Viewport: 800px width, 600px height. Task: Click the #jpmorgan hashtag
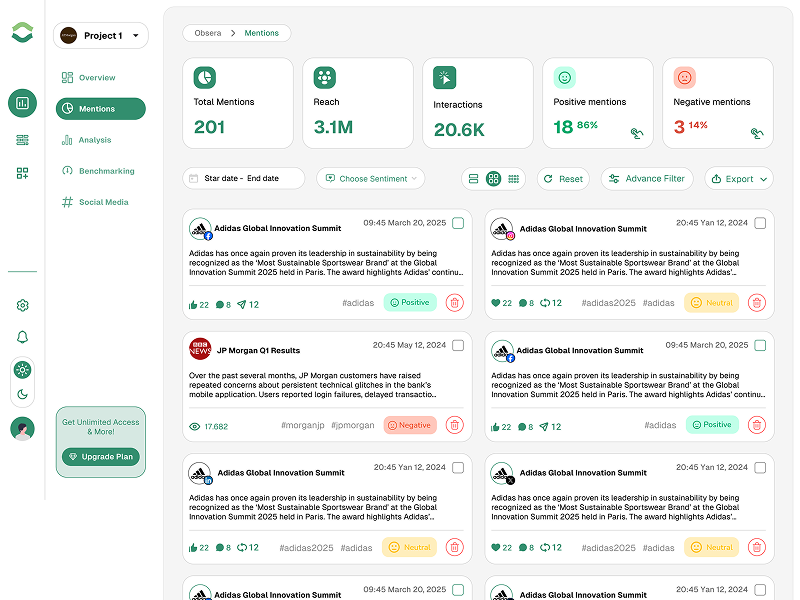(x=353, y=425)
